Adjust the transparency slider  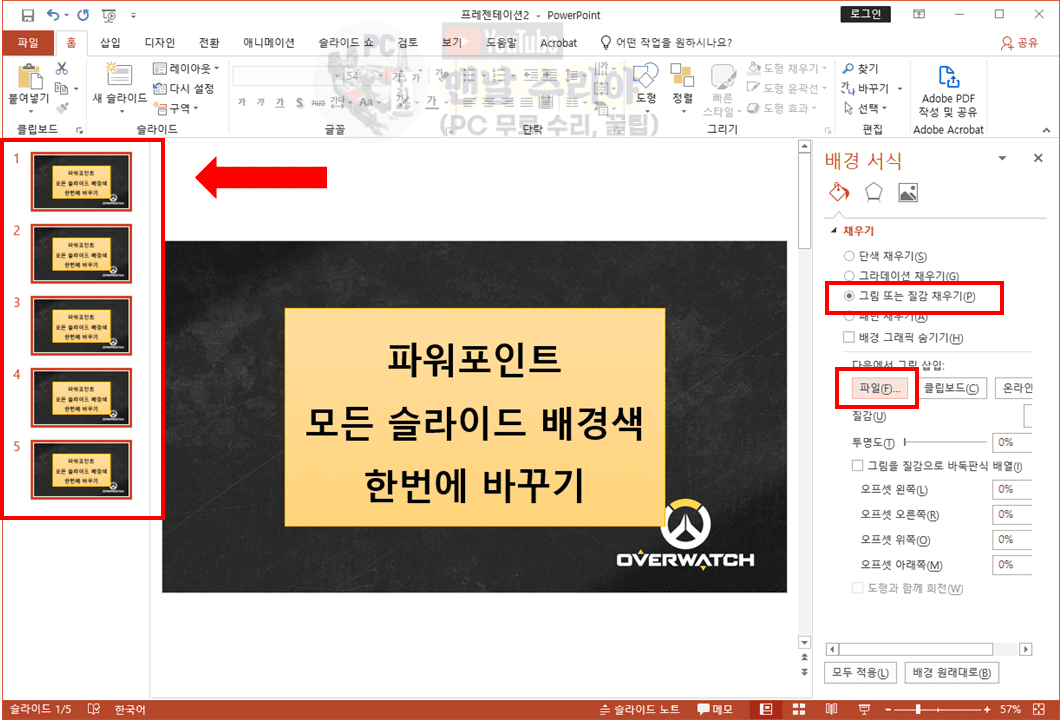(944, 442)
